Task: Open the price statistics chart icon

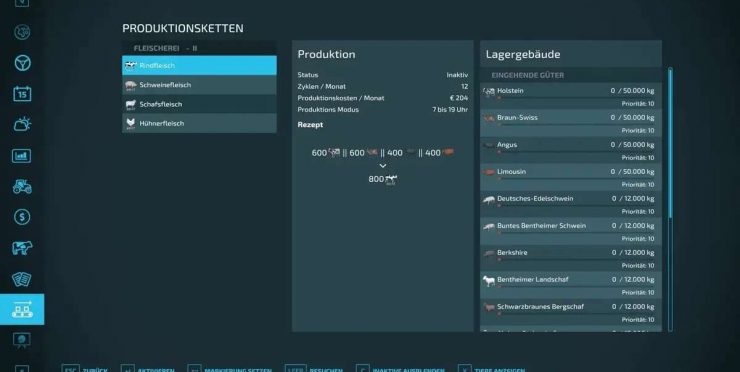Action: pos(22,156)
